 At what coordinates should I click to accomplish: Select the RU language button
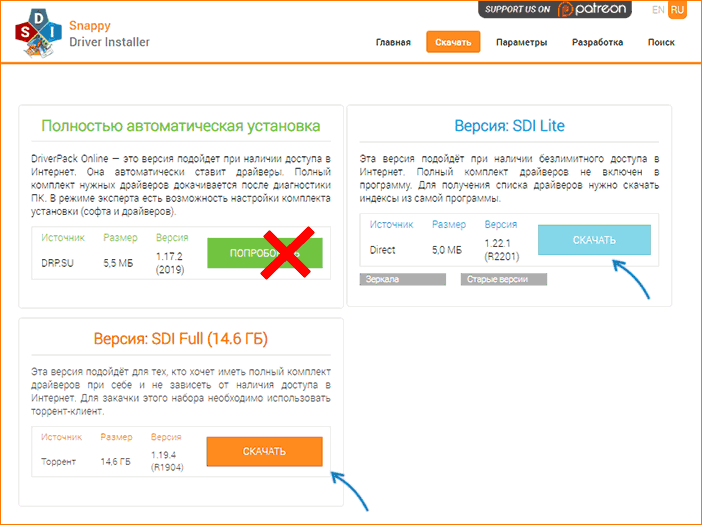[x=677, y=10]
